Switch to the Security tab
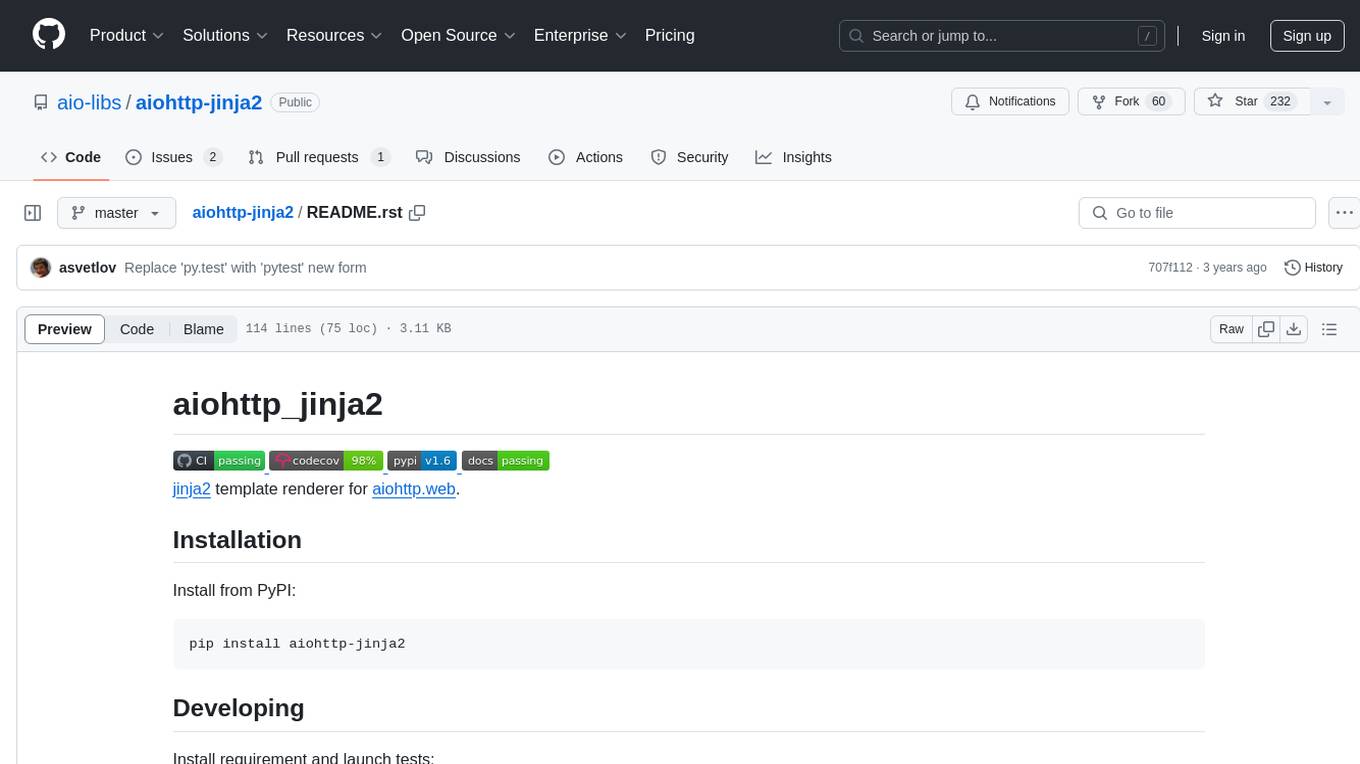 (x=690, y=157)
